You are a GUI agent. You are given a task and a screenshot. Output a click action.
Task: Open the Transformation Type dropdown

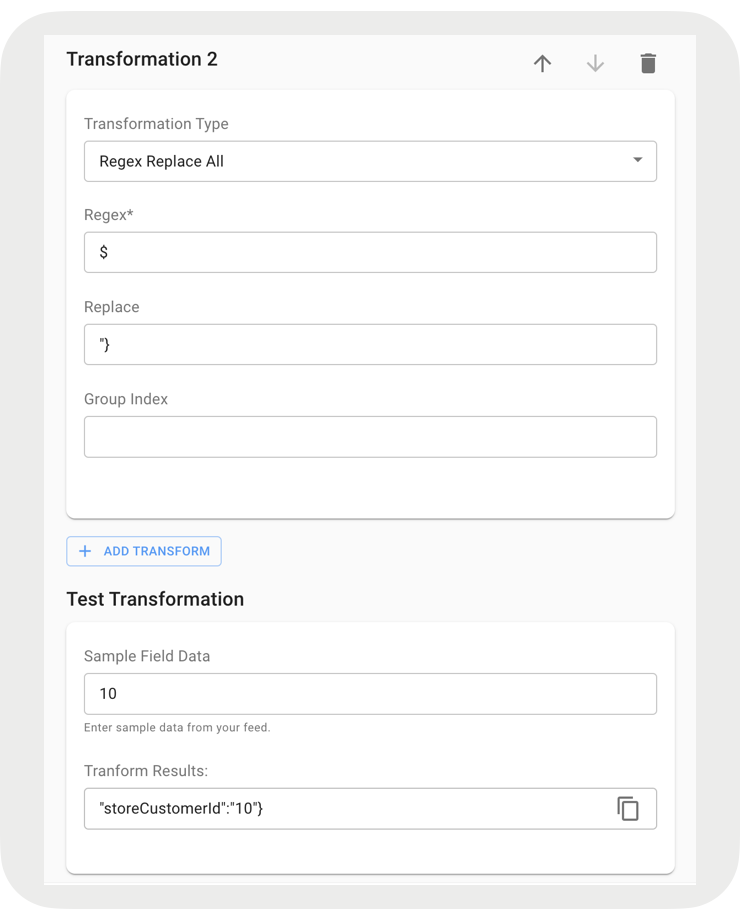[370, 161]
